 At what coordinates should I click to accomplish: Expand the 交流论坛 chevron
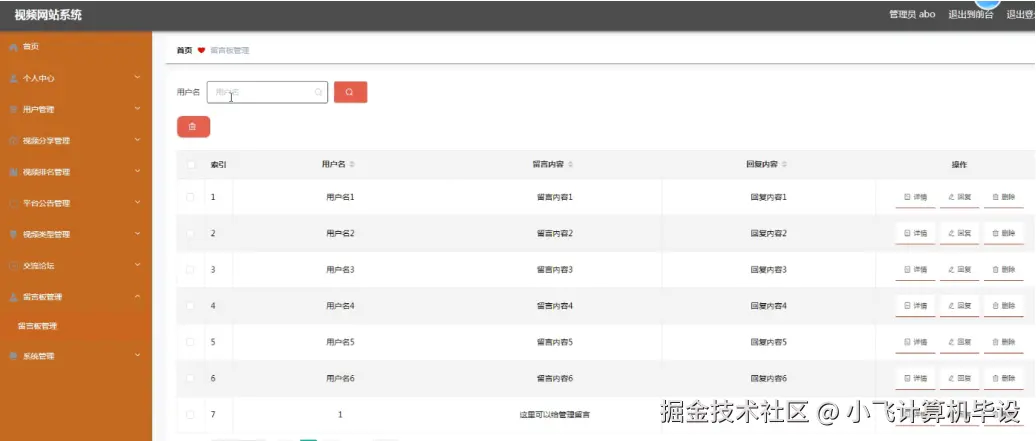pyautogui.click(x=137, y=265)
